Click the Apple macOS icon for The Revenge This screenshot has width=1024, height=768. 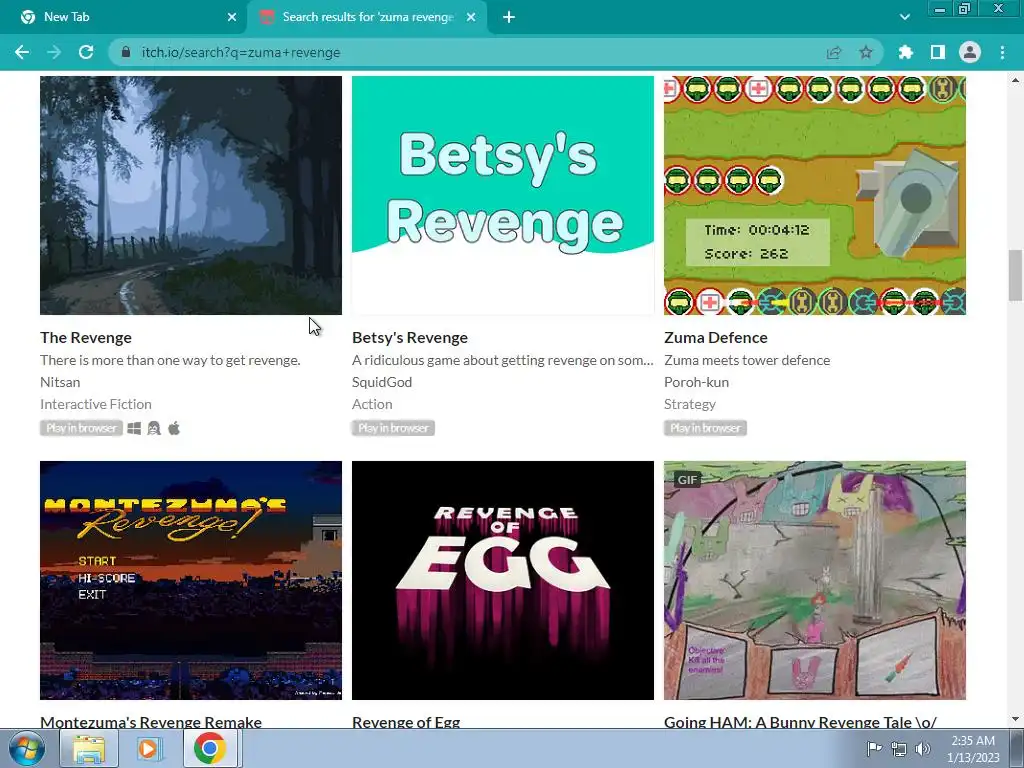click(x=174, y=428)
